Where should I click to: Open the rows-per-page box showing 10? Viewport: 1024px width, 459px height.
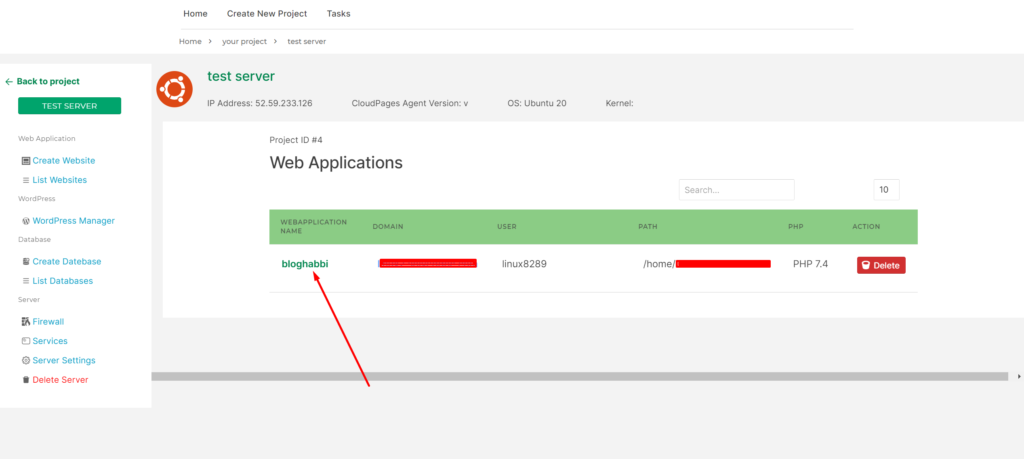click(886, 190)
